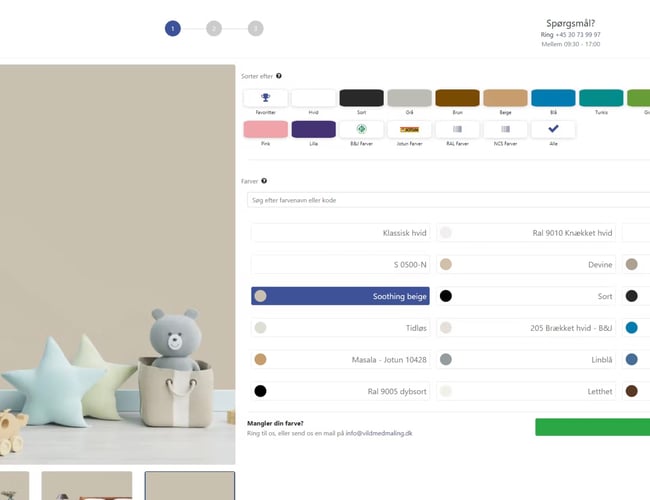Click the info@vildmedmaling.dk email link
The width and height of the screenshot is (650, 500).
tap(379, 433)
